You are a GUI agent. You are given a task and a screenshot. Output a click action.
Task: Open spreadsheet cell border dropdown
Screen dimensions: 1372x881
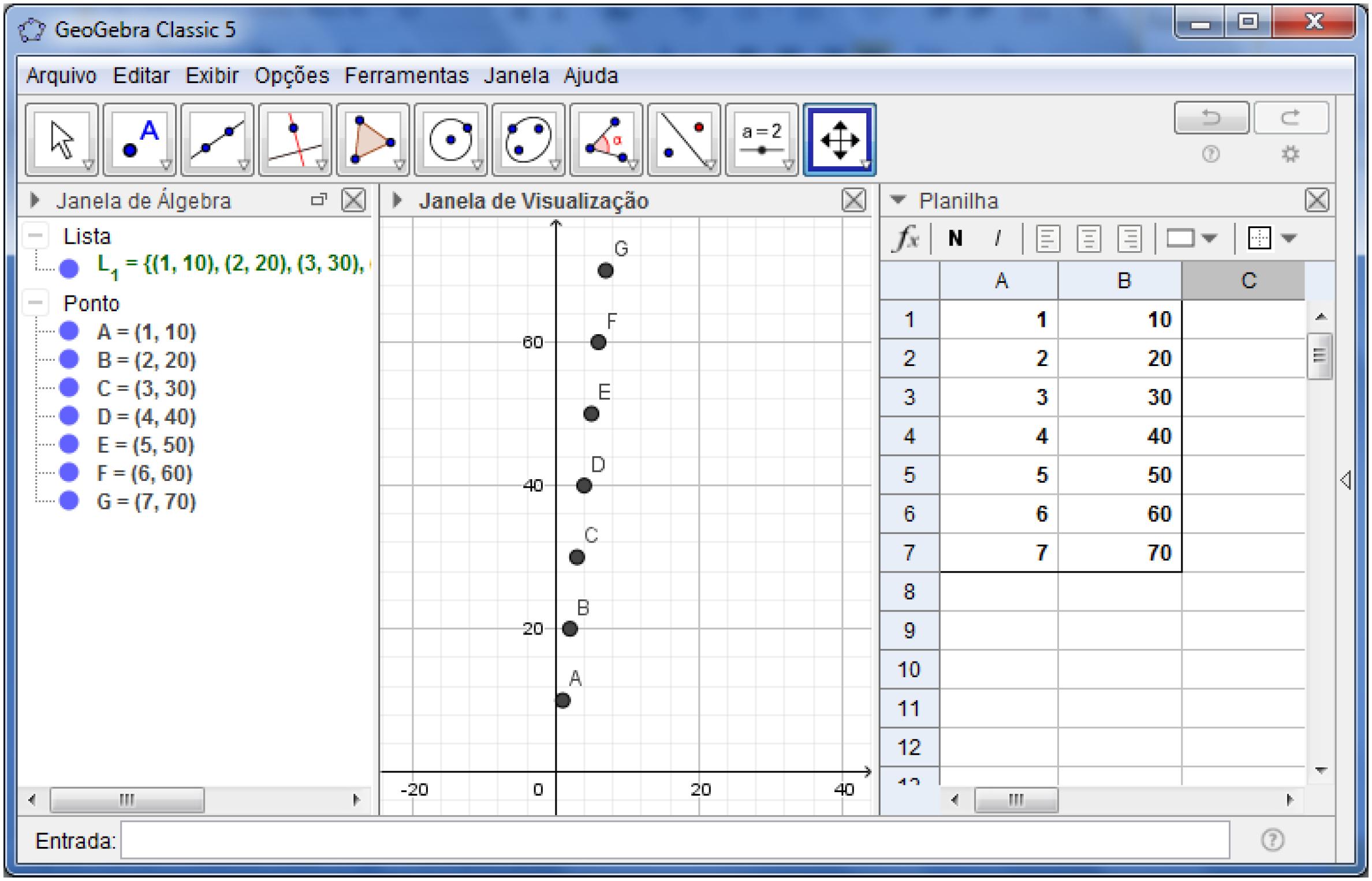point(1289,238)
